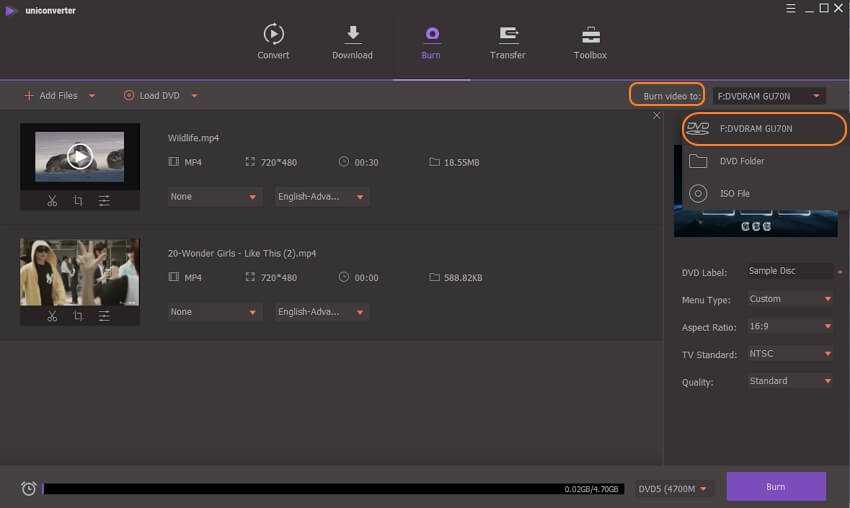Click the scissors trim icon under Wildlife.mp4
Viewport: 850px width, 508px height.
pyautogui.click(x=52, y=201)
